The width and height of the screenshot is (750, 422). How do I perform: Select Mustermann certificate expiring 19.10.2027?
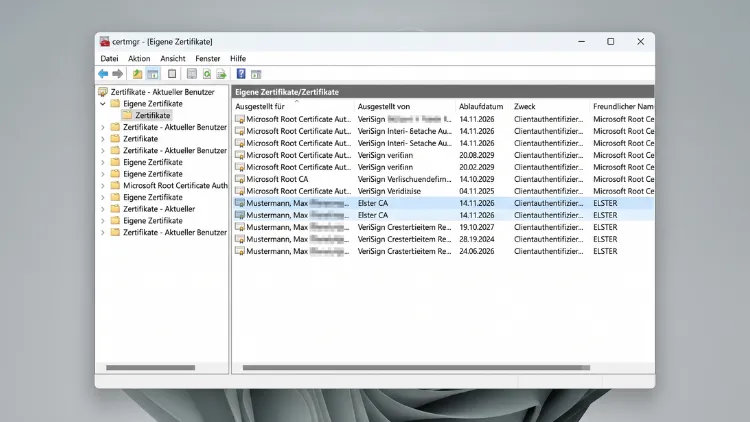pyautogui.click(x=443, y=227)
